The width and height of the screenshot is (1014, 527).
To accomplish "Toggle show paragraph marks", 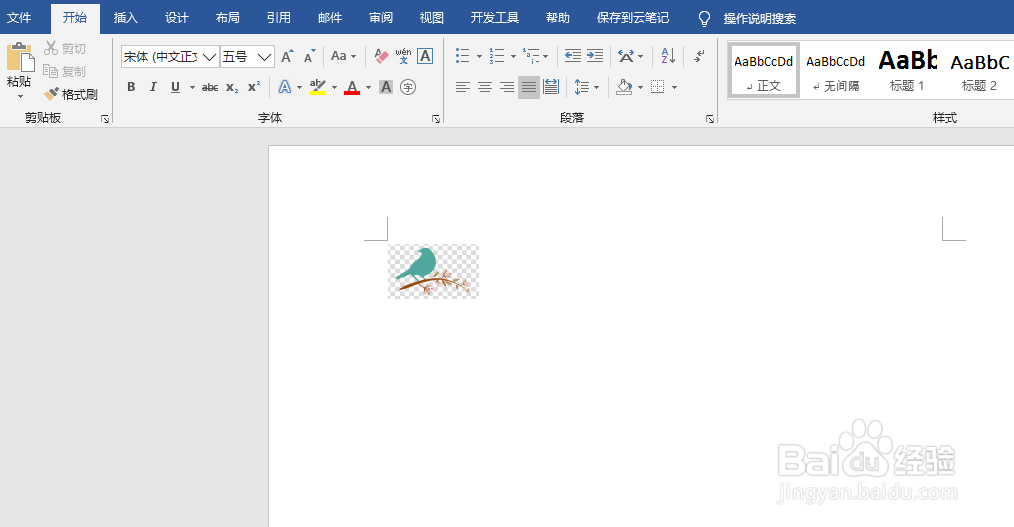I will click(x=699, y=56).
